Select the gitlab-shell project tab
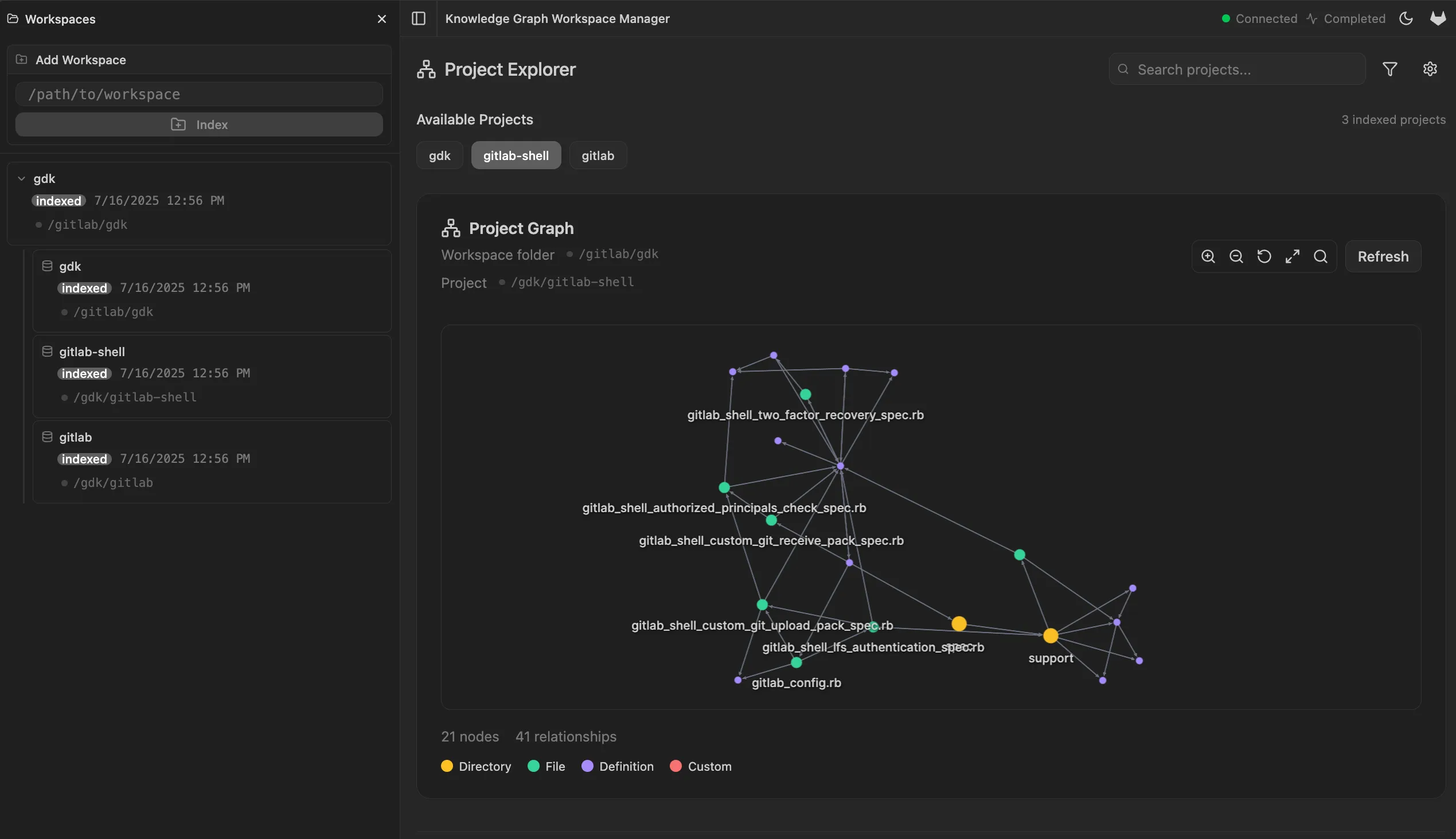 [516, 155]
